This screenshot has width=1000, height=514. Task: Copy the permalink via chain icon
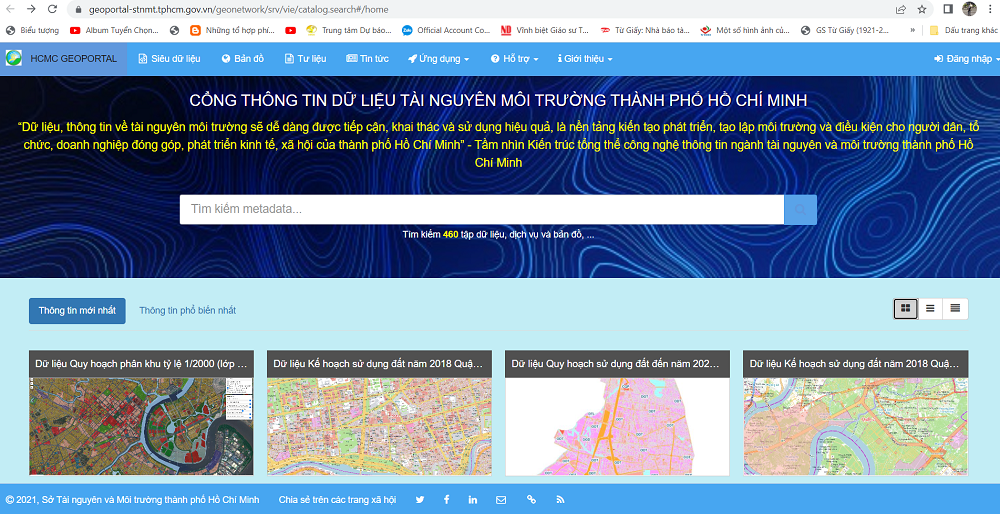[x=531, y=500]
